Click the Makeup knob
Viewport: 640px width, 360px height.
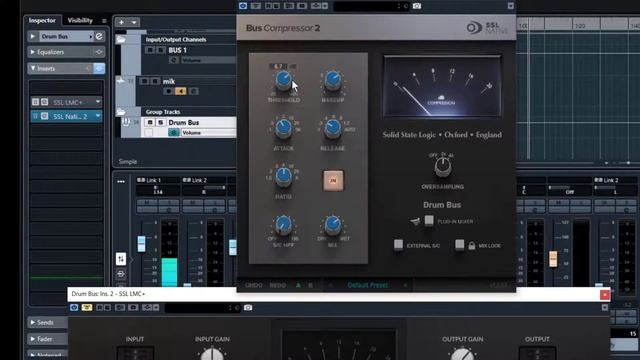333,80
